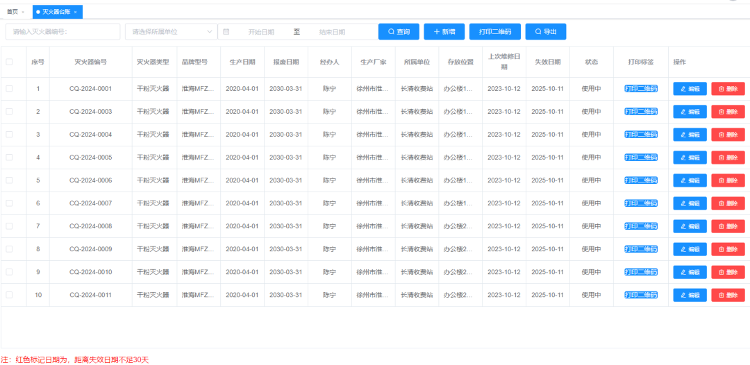Print QR code tag for row CQ-2024-0006

pyautogui.click(x=641, y=180)
